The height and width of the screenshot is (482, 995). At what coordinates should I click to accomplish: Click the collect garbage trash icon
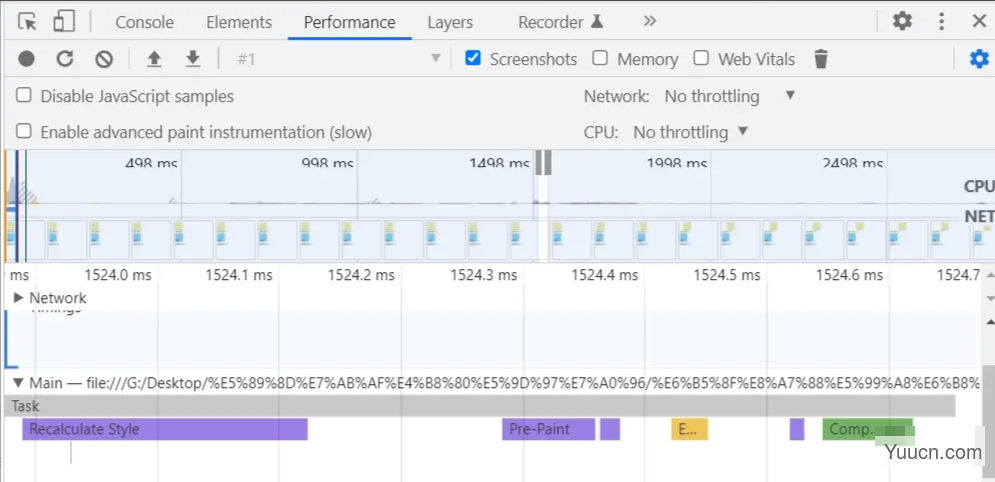tap(821, 59)
